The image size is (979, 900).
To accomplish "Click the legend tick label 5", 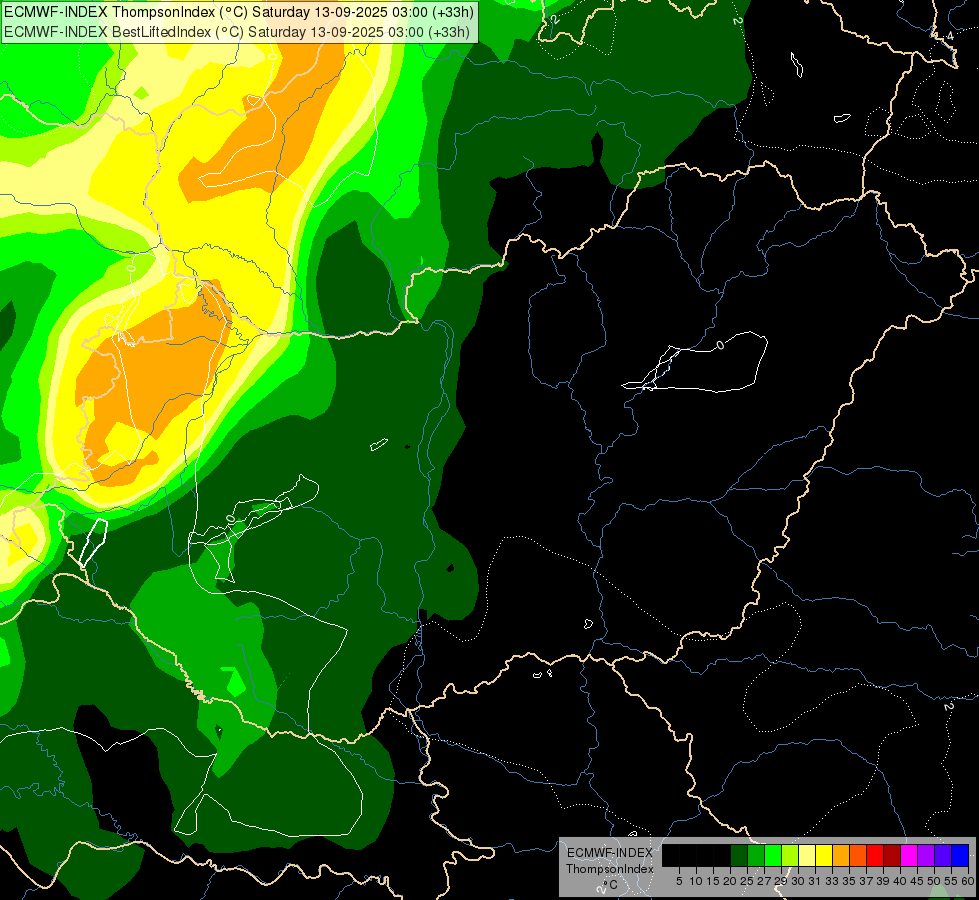I will pyautogui.click(x=679, y=881).
